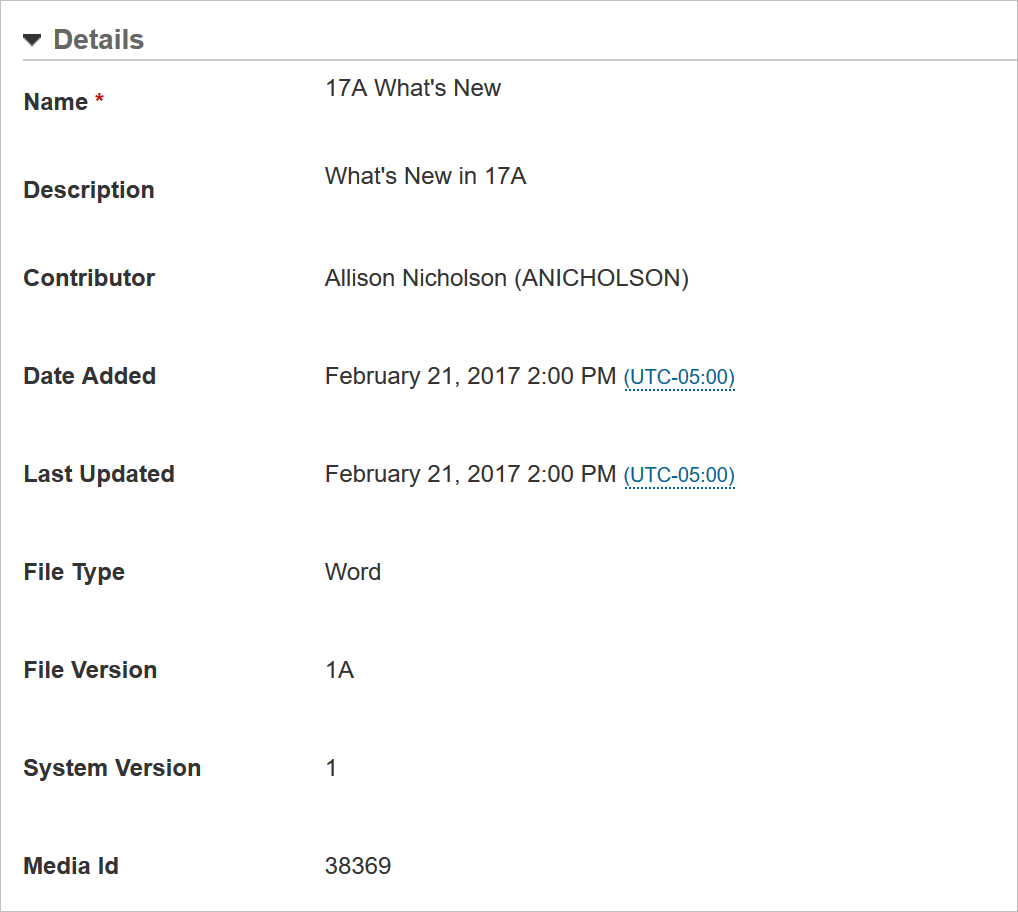The width and height of the screenshot is (1018, 912).
Task: Click the File Type value Word
Action: pyautogui.click(x=352, y=573)
